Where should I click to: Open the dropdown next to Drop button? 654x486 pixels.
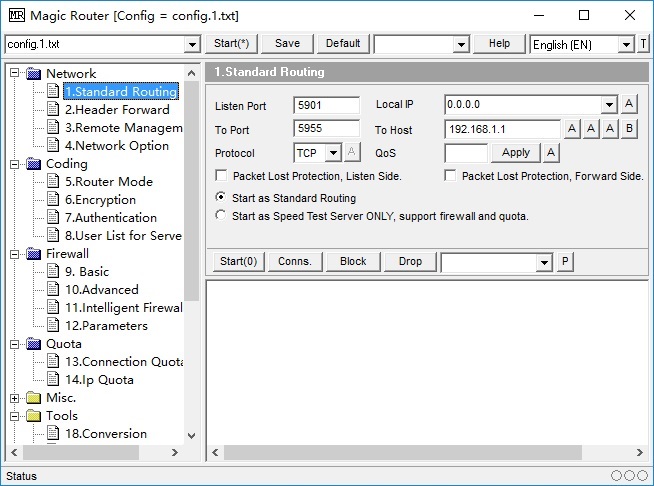click(544, 262)
